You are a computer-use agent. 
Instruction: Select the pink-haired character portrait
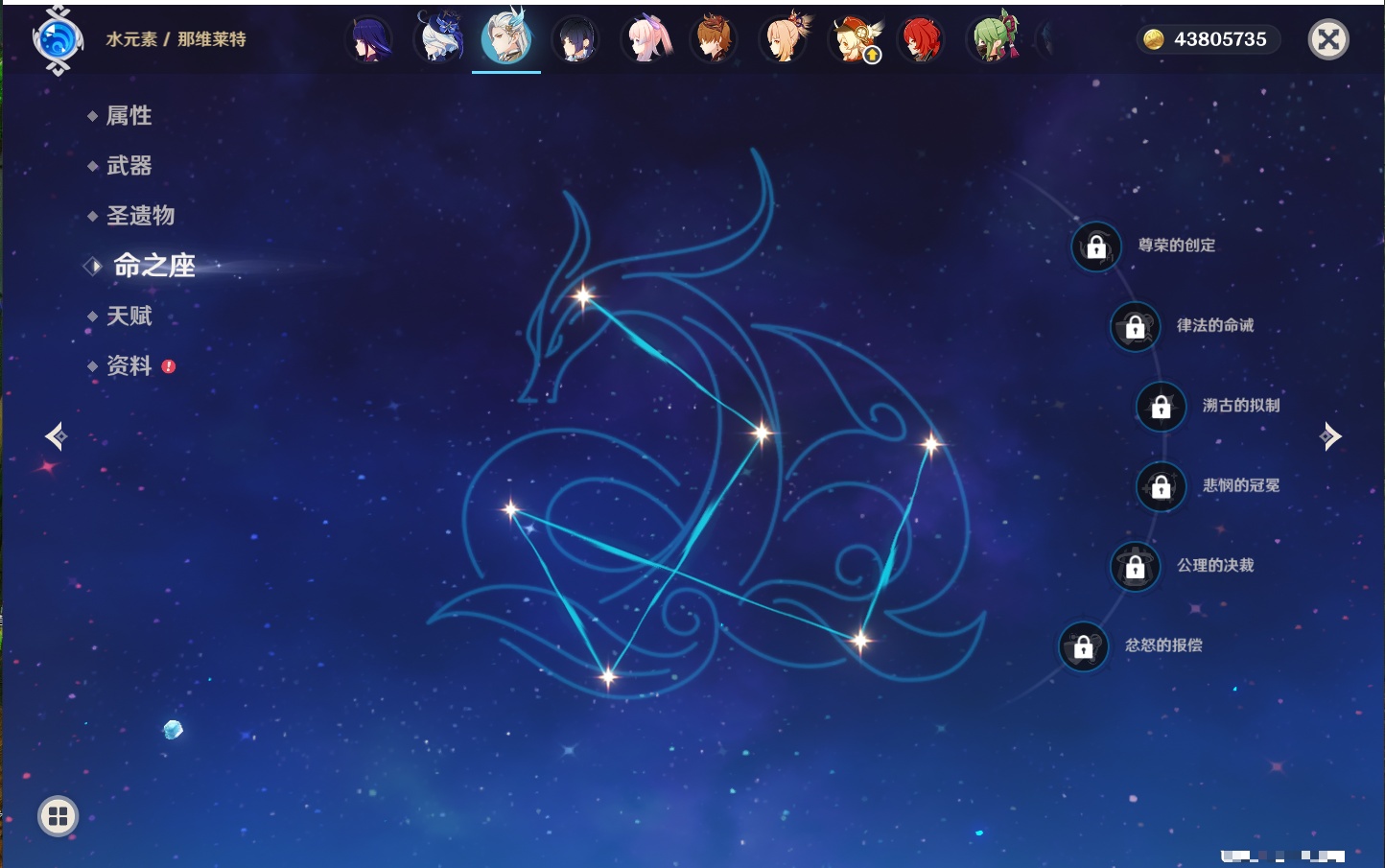click(646, 40)
